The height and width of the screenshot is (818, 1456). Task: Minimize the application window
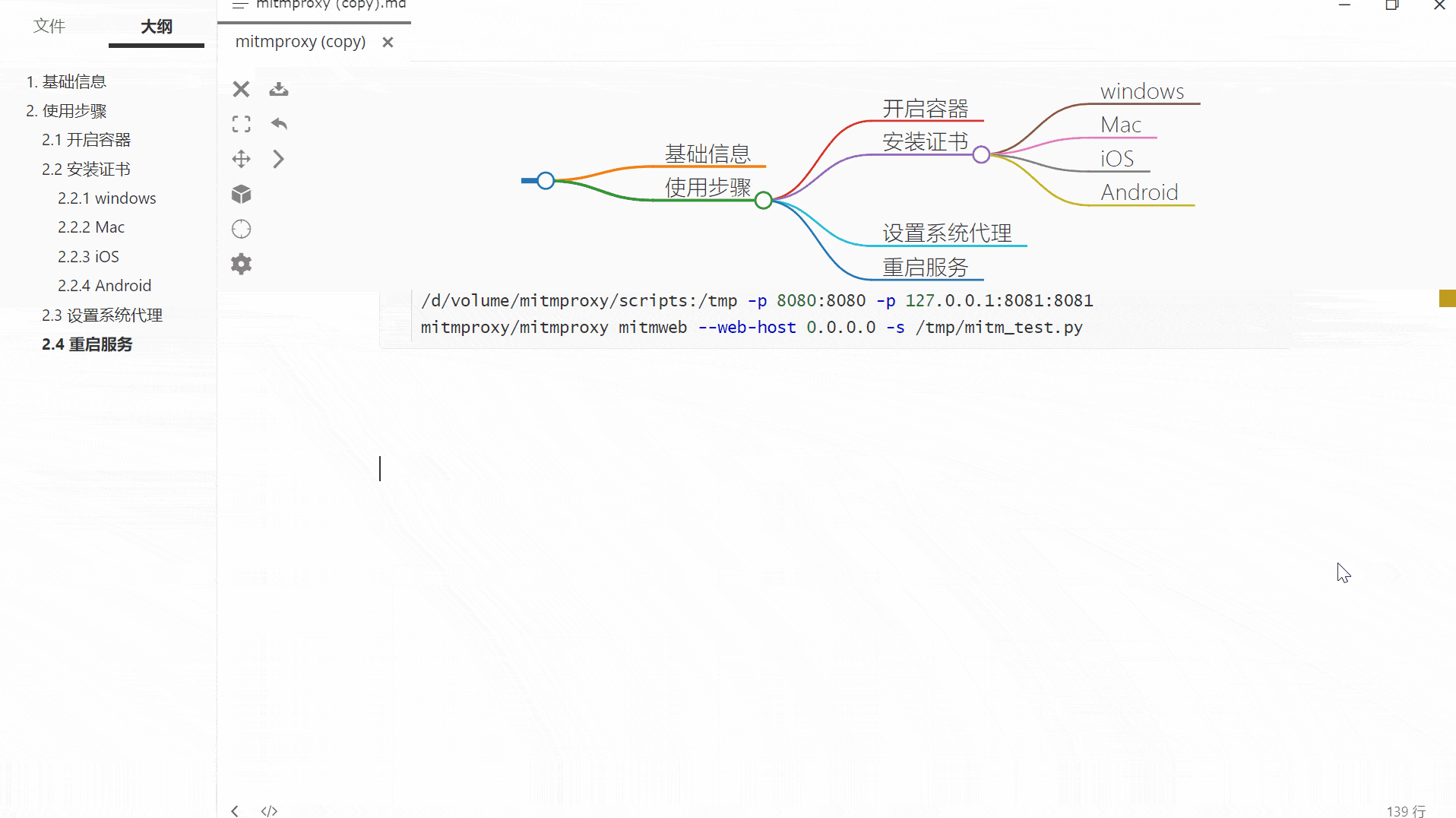click(x=1344, y=5)
